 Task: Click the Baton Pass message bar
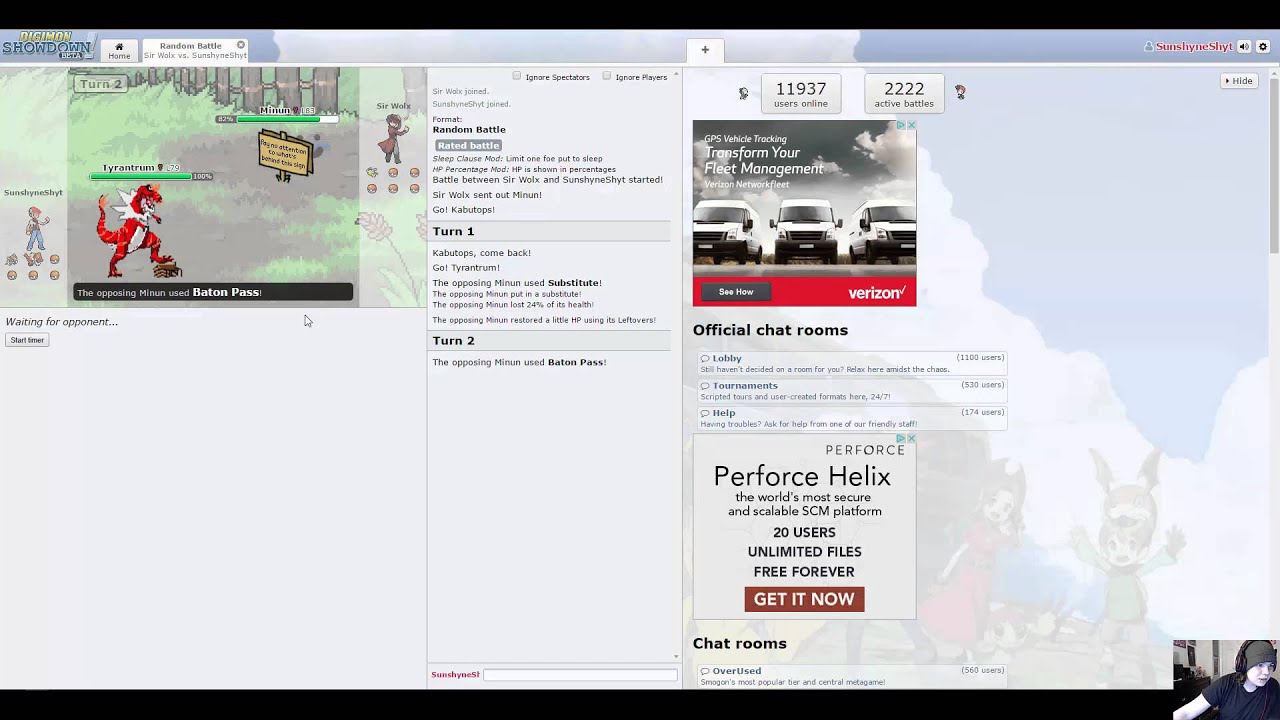coord(212,292)
